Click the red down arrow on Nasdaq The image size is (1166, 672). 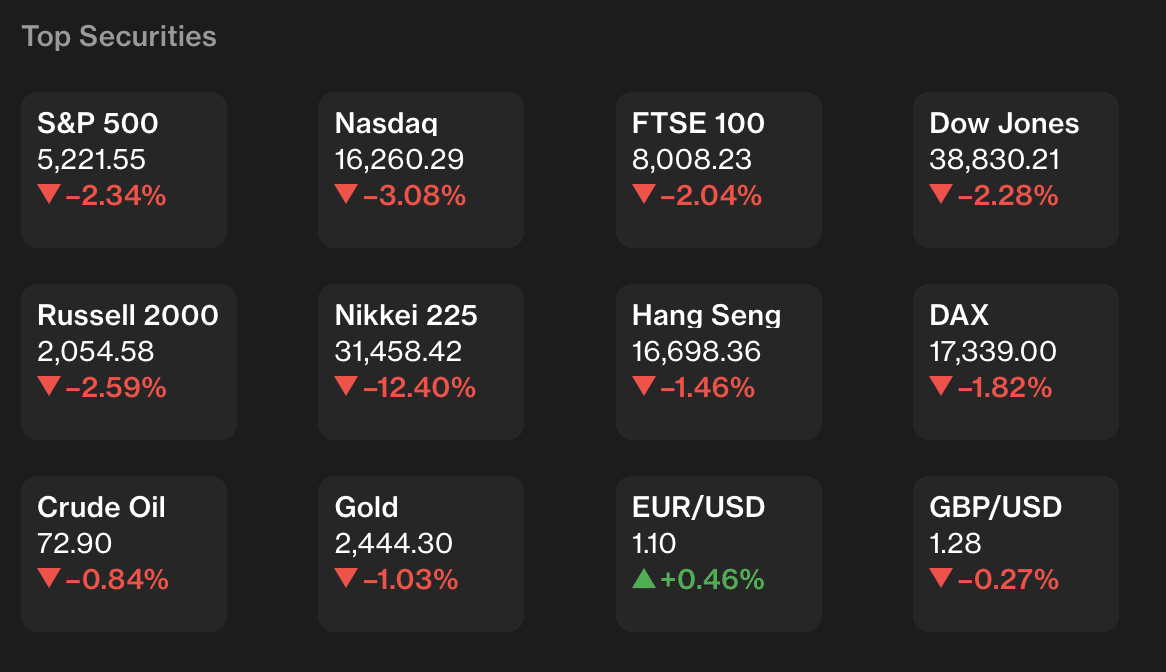tap(346, 194)
